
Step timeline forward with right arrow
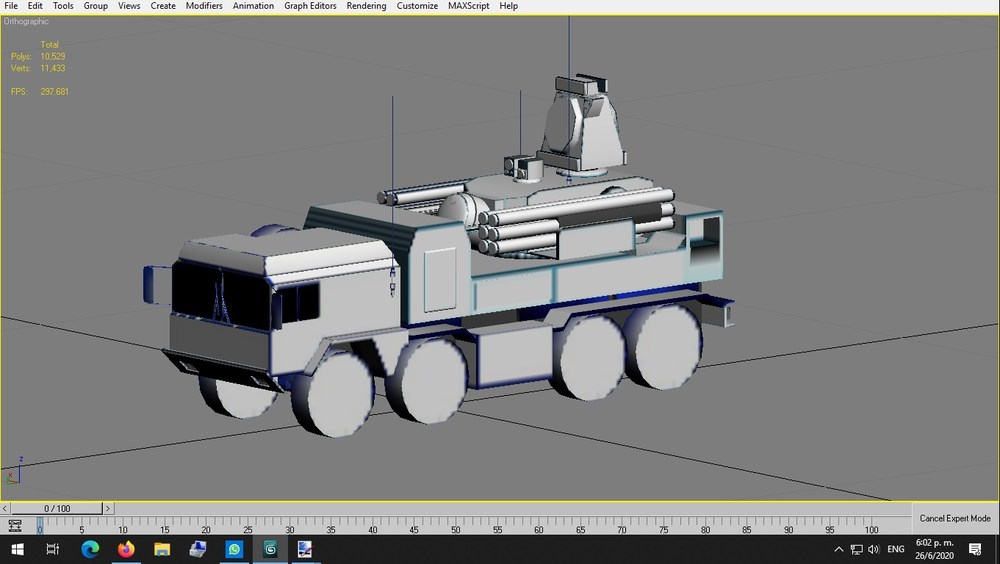point(108,508)
